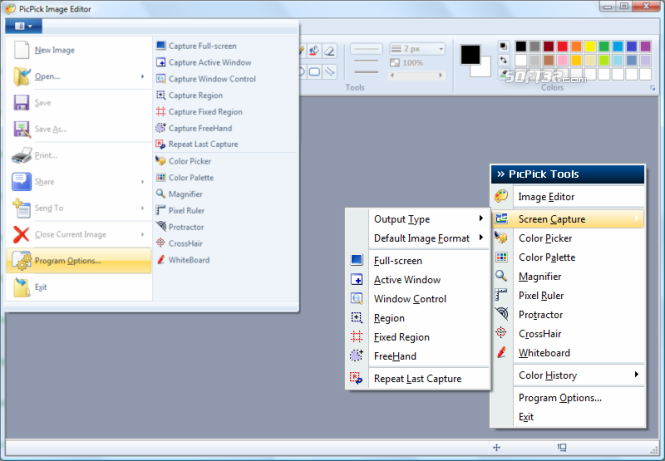Click Exit in the application menu

coord(79,287)
